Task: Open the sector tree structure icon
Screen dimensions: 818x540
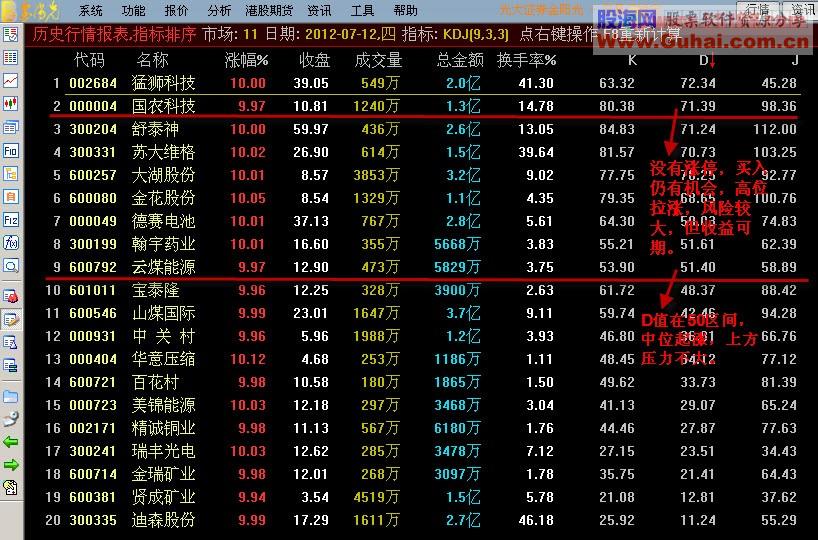Action: [x=10, y=174]
